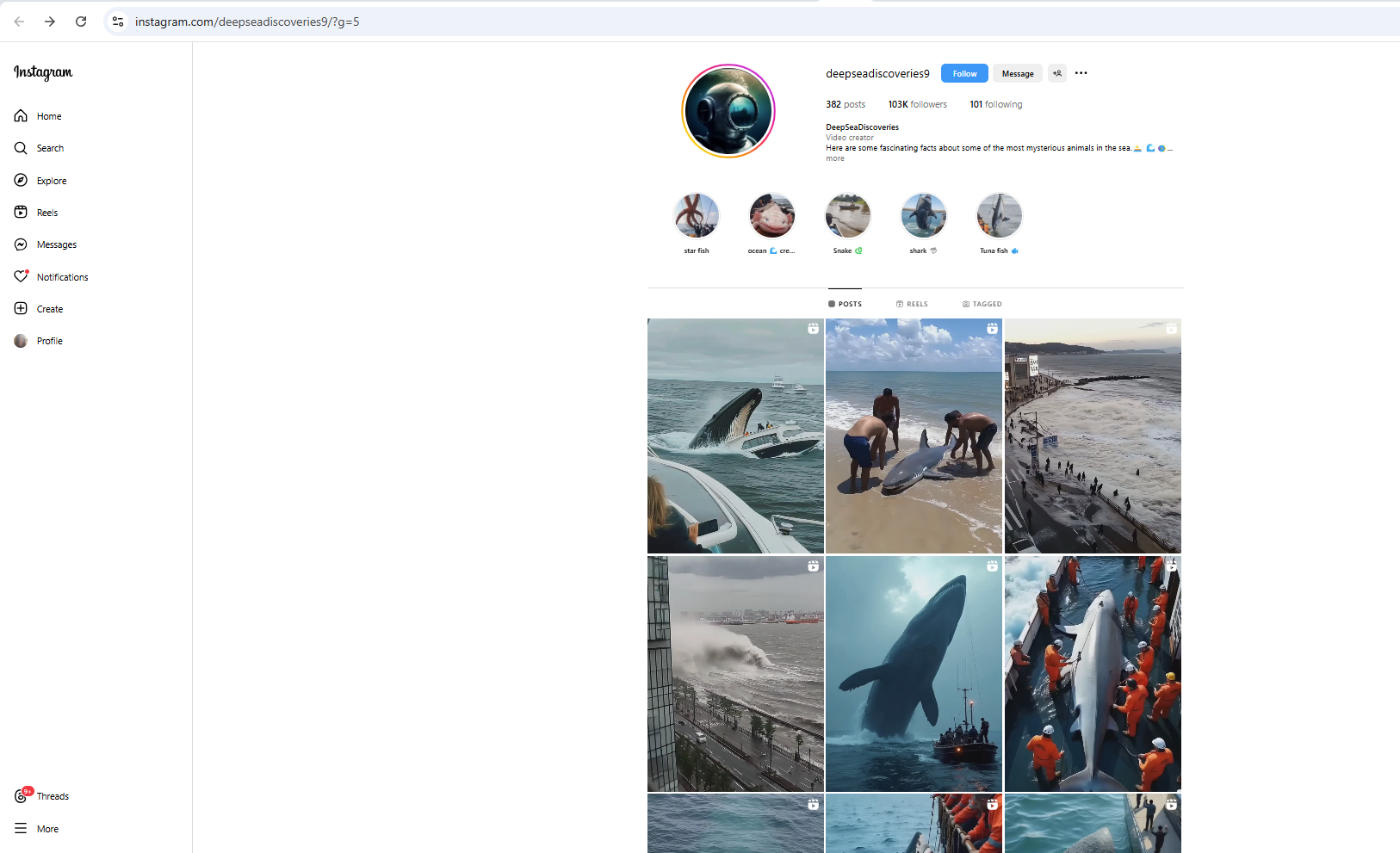
Task: Click the Create plus icon
Action: point(21,309)
